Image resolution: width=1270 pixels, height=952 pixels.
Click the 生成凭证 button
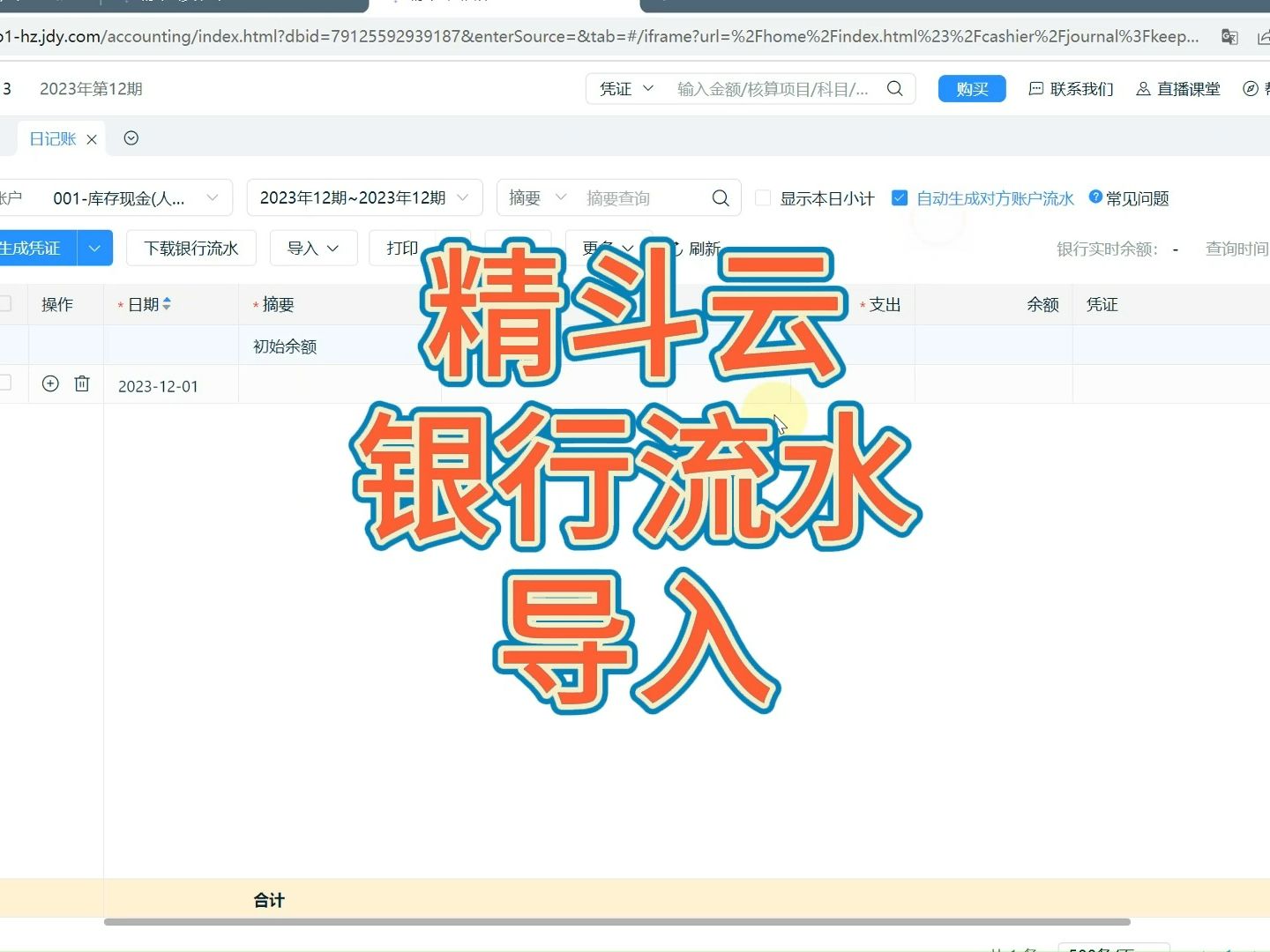pos(35,249)
